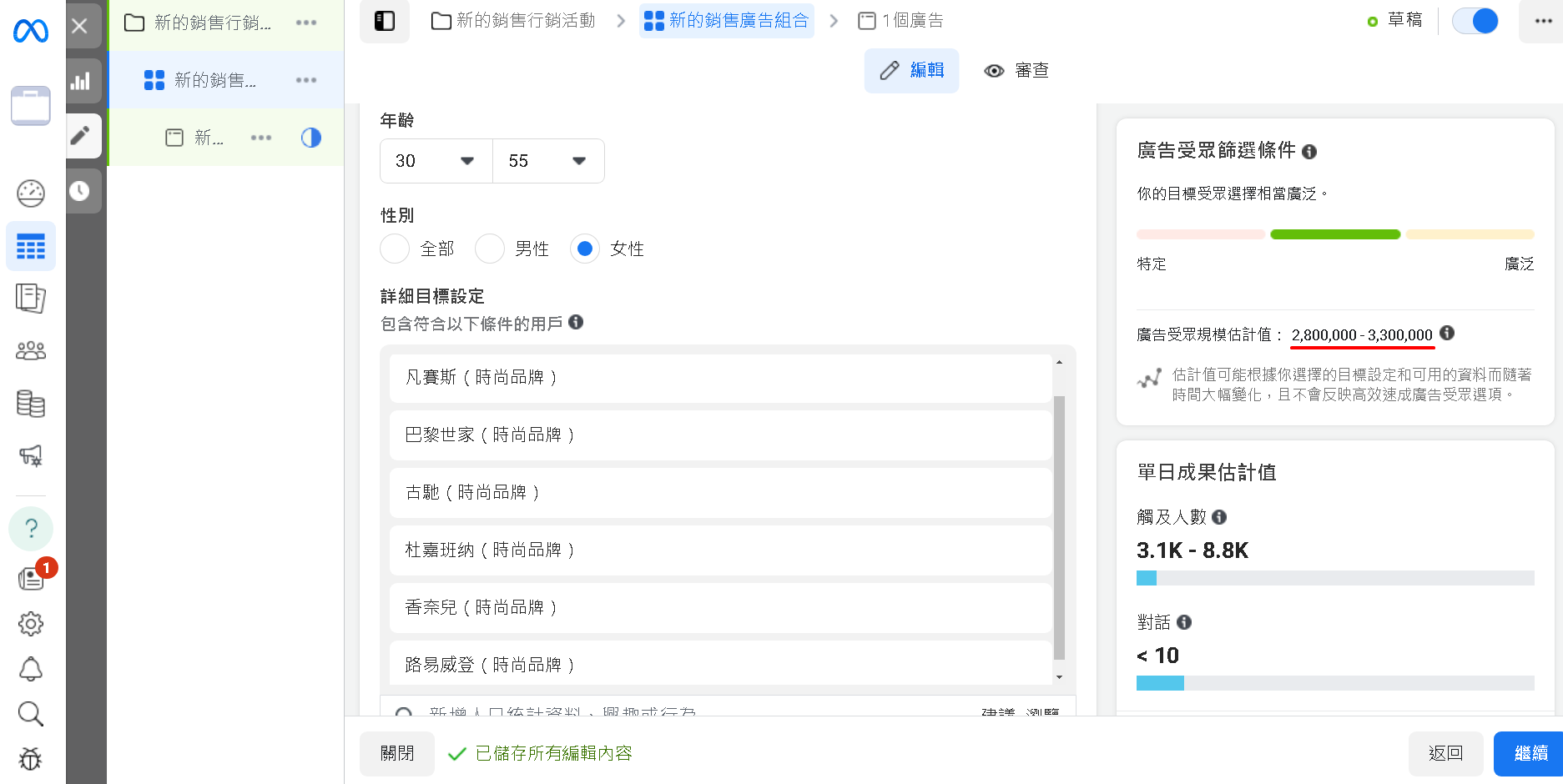Open the ads reporting pages icon
The height and width of the screenshot is (784, 1563).
pyautogui.click(x=31, y=298)
